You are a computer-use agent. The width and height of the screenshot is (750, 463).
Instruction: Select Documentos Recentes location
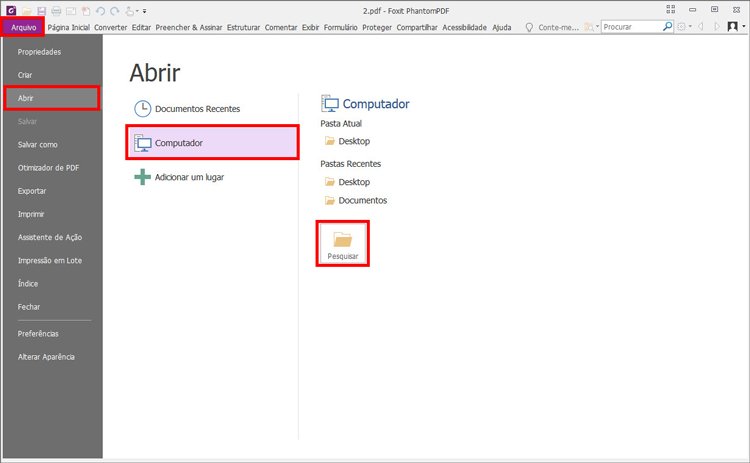[x=212, y=109]
